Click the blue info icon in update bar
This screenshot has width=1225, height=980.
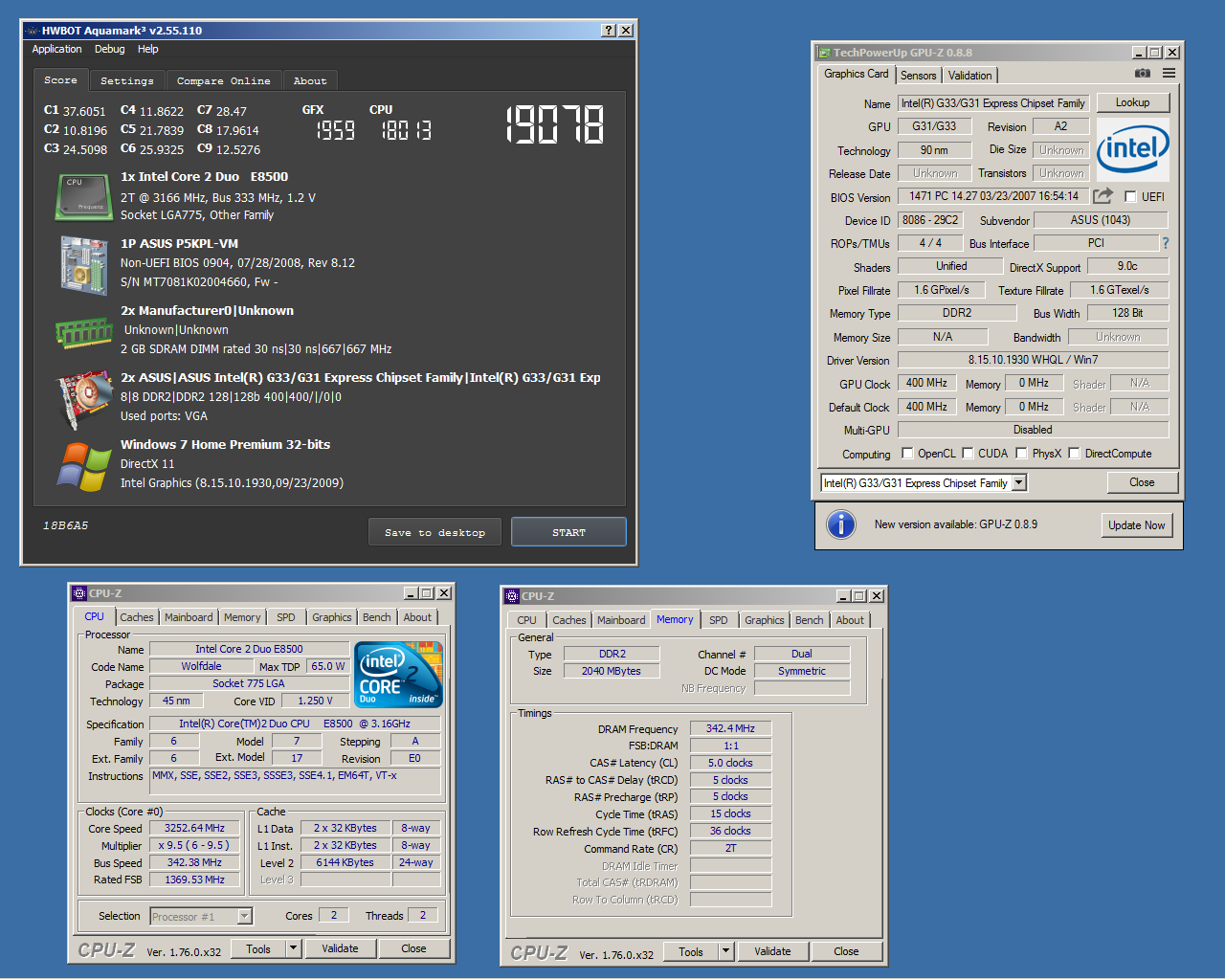pyautogui.click(x=841, y=524)
